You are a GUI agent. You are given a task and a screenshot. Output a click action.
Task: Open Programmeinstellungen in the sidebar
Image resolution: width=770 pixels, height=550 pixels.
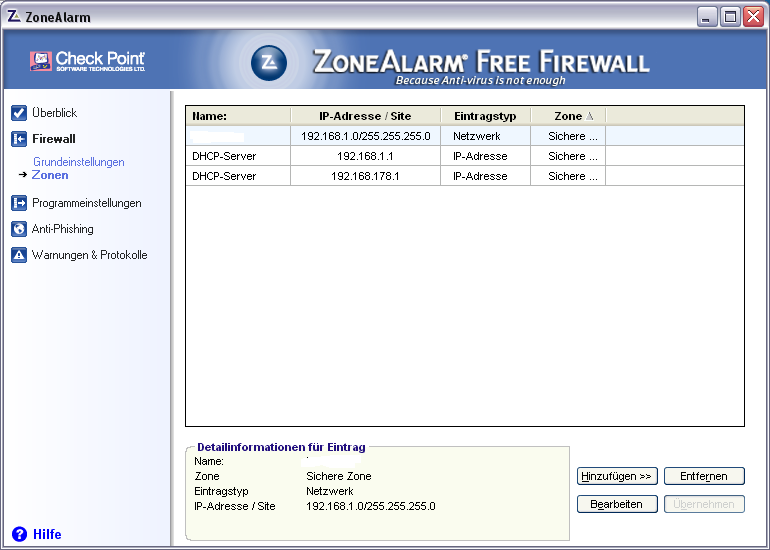[86, 203]
